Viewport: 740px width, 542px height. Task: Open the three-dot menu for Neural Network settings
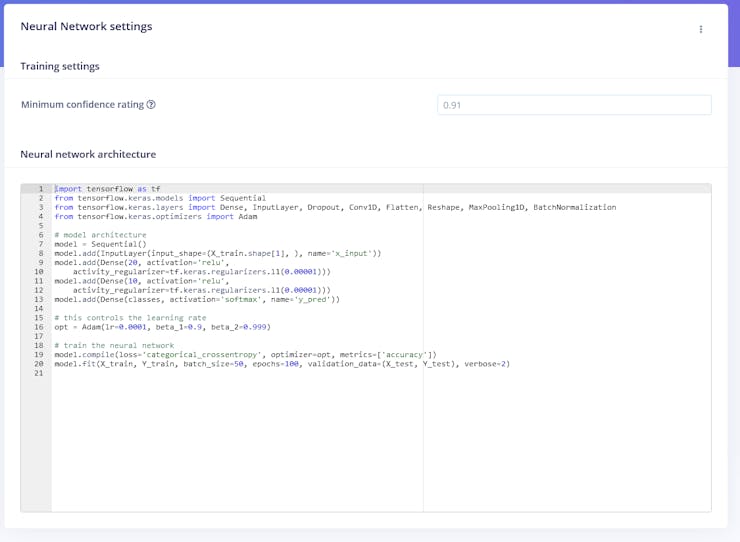point(701,29)
